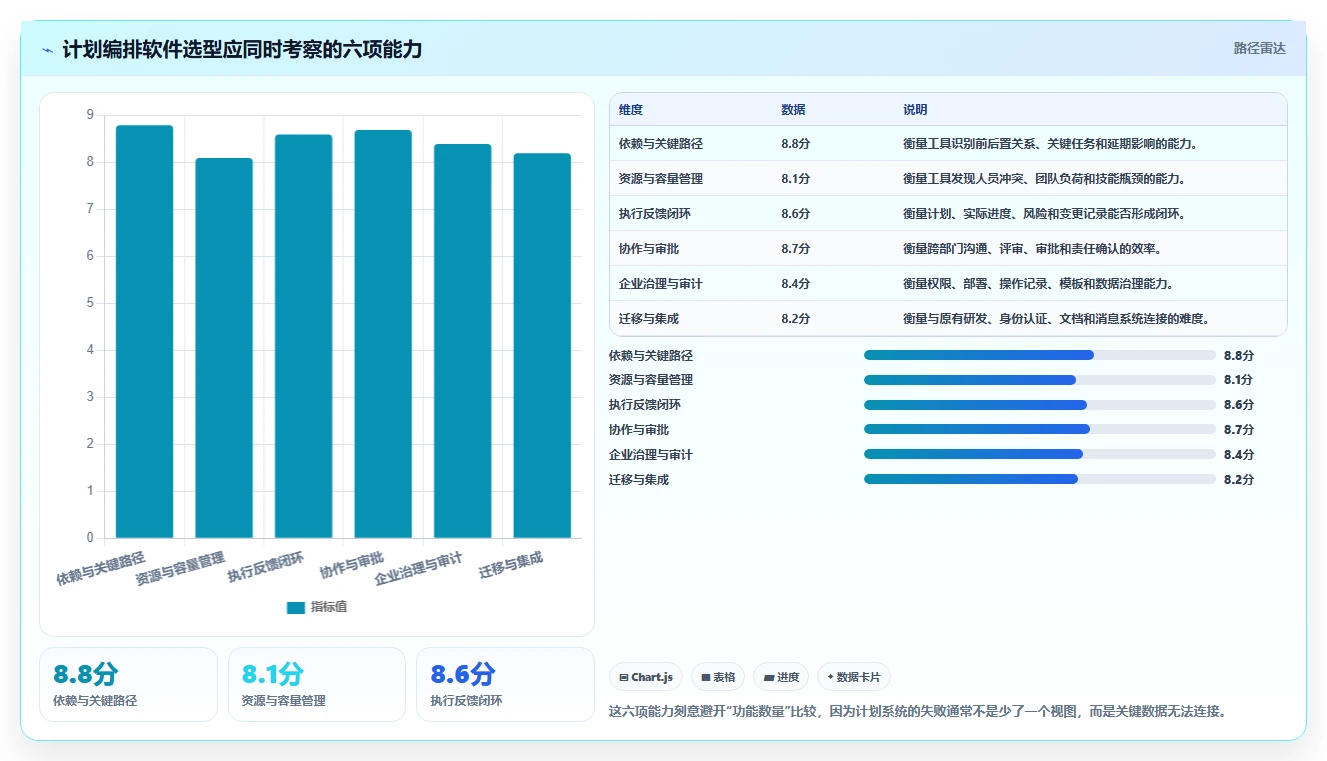
Task: Click the 数据 column header
Action: [793, 110]
